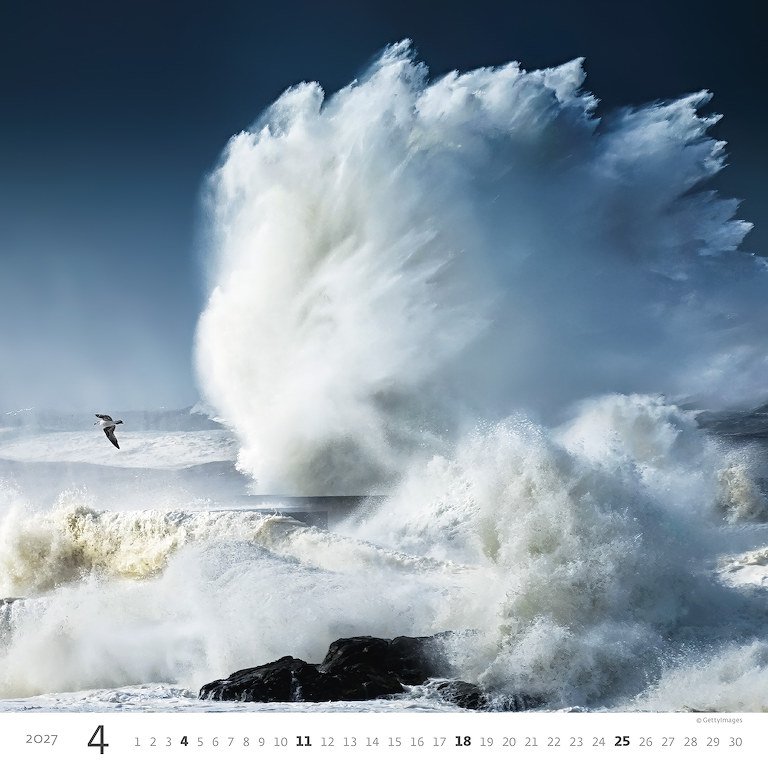The height and width of the screenshot is (768, 768).
Task: Select day 21 in the date strip
Action: pyautogui.click(x=531, y=742)
